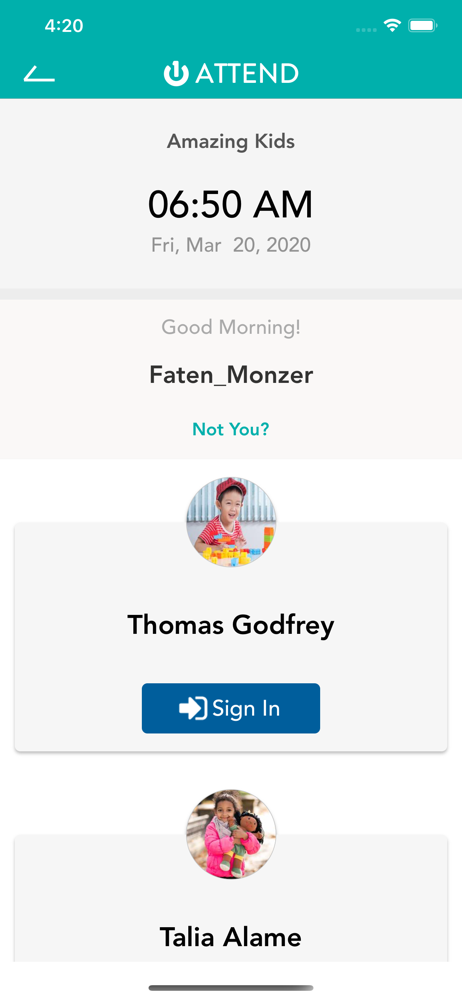Tap the back arrow in the header
The height and width of the screenshot is (1000, 462).
(x=40, y=74)
